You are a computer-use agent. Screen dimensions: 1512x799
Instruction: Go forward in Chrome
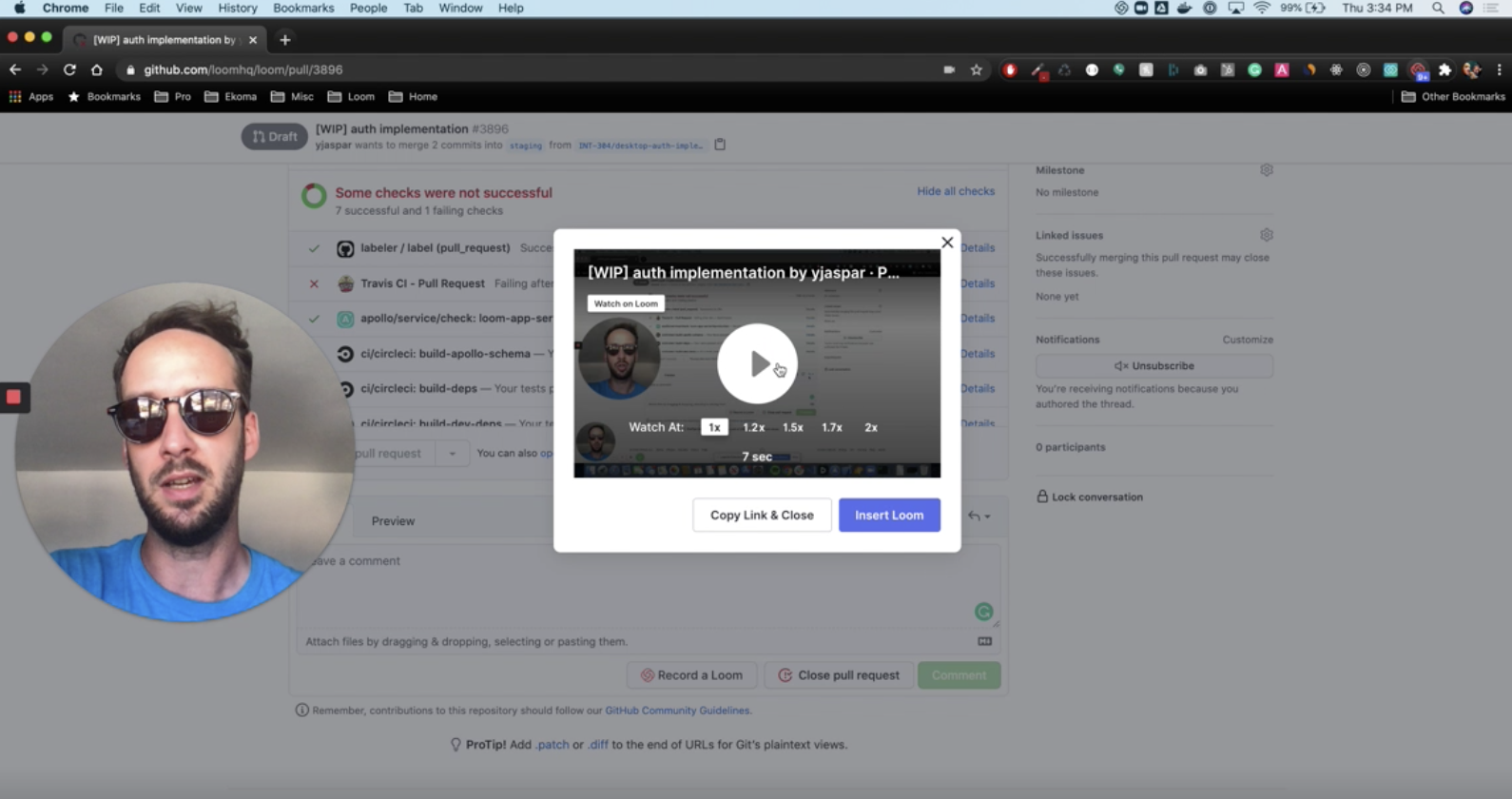pyautogui.click(x=42, y=69)
